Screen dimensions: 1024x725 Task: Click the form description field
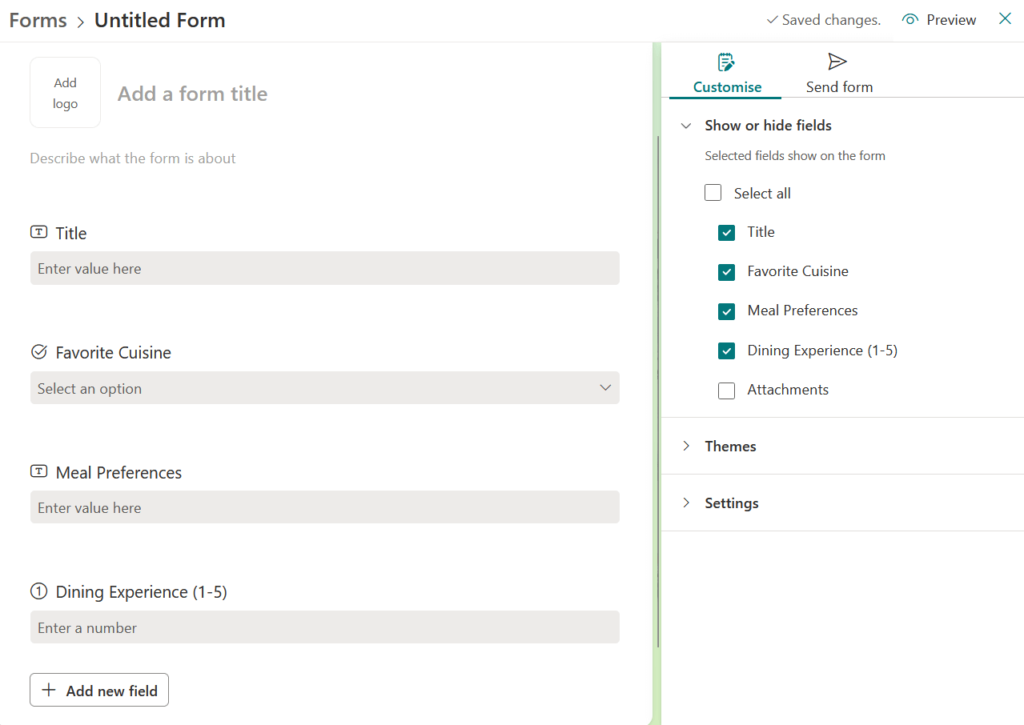[x=133, y=158]
